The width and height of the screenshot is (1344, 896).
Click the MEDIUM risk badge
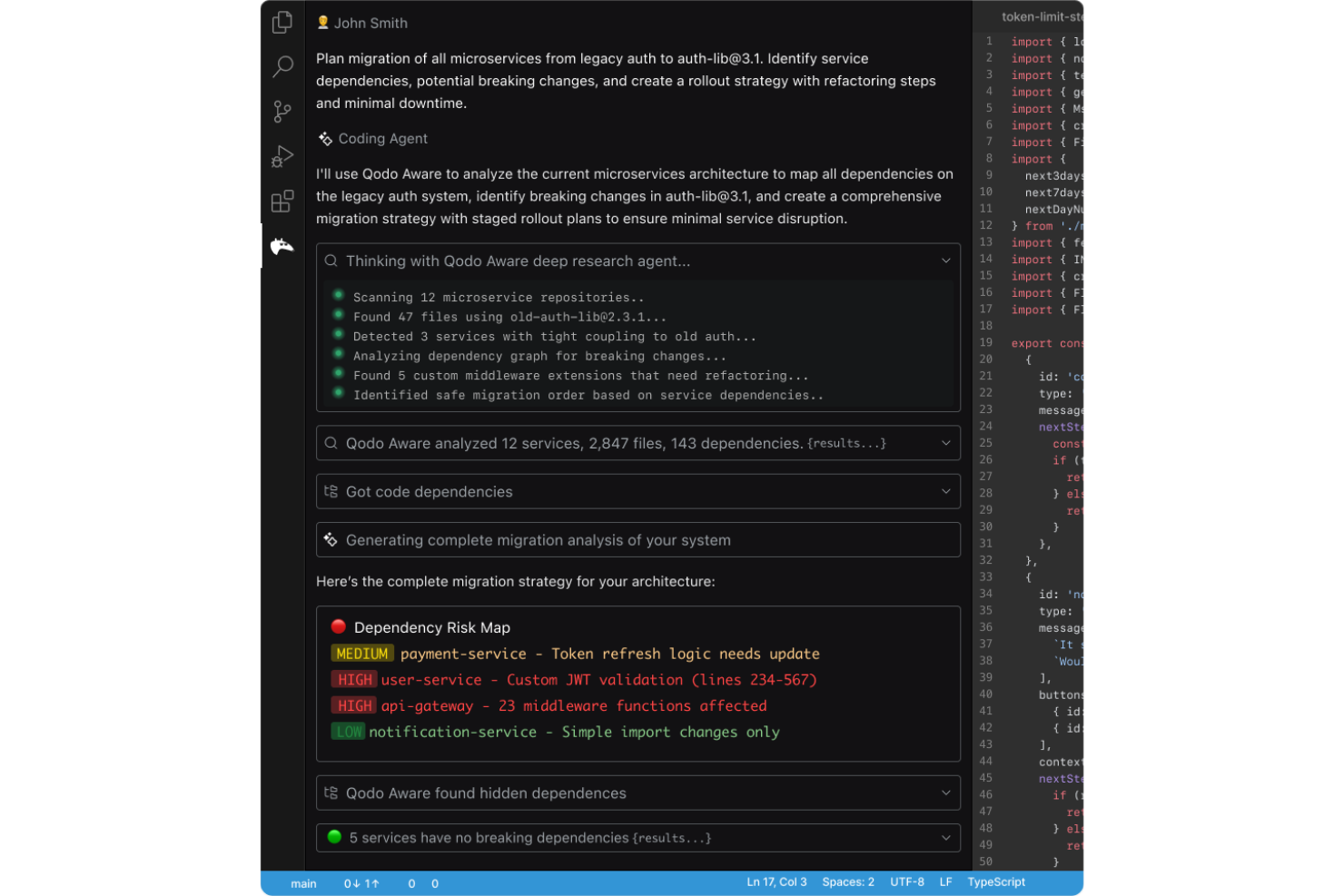point(362,654)
